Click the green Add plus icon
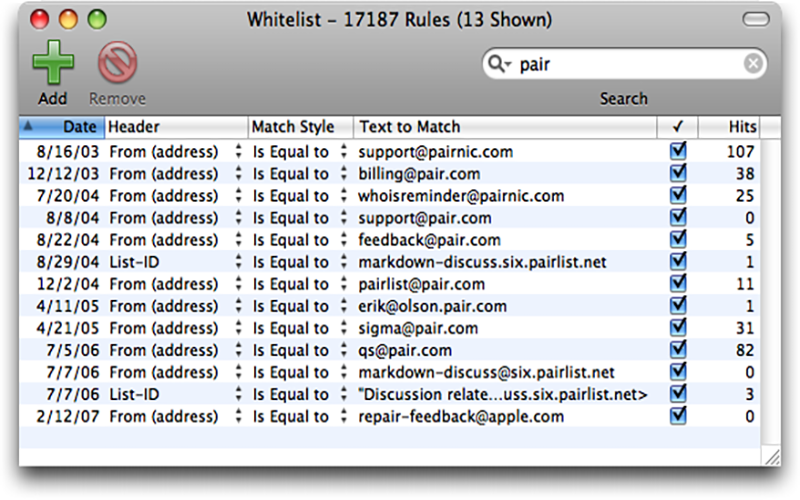Screen dimensions: 800x500 pos(53,62)
